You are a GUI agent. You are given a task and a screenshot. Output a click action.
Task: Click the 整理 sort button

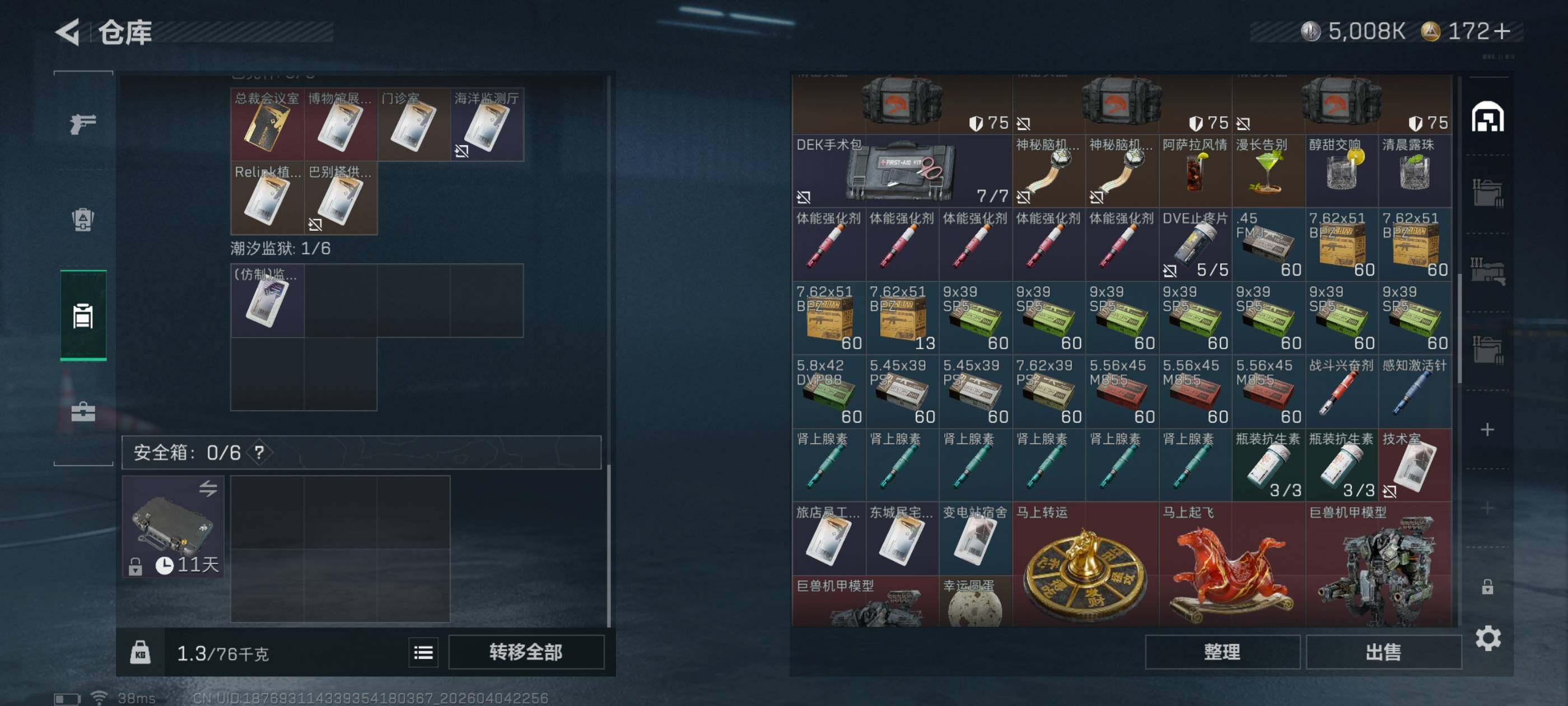pyautogui.click(x=1222, y=652)
